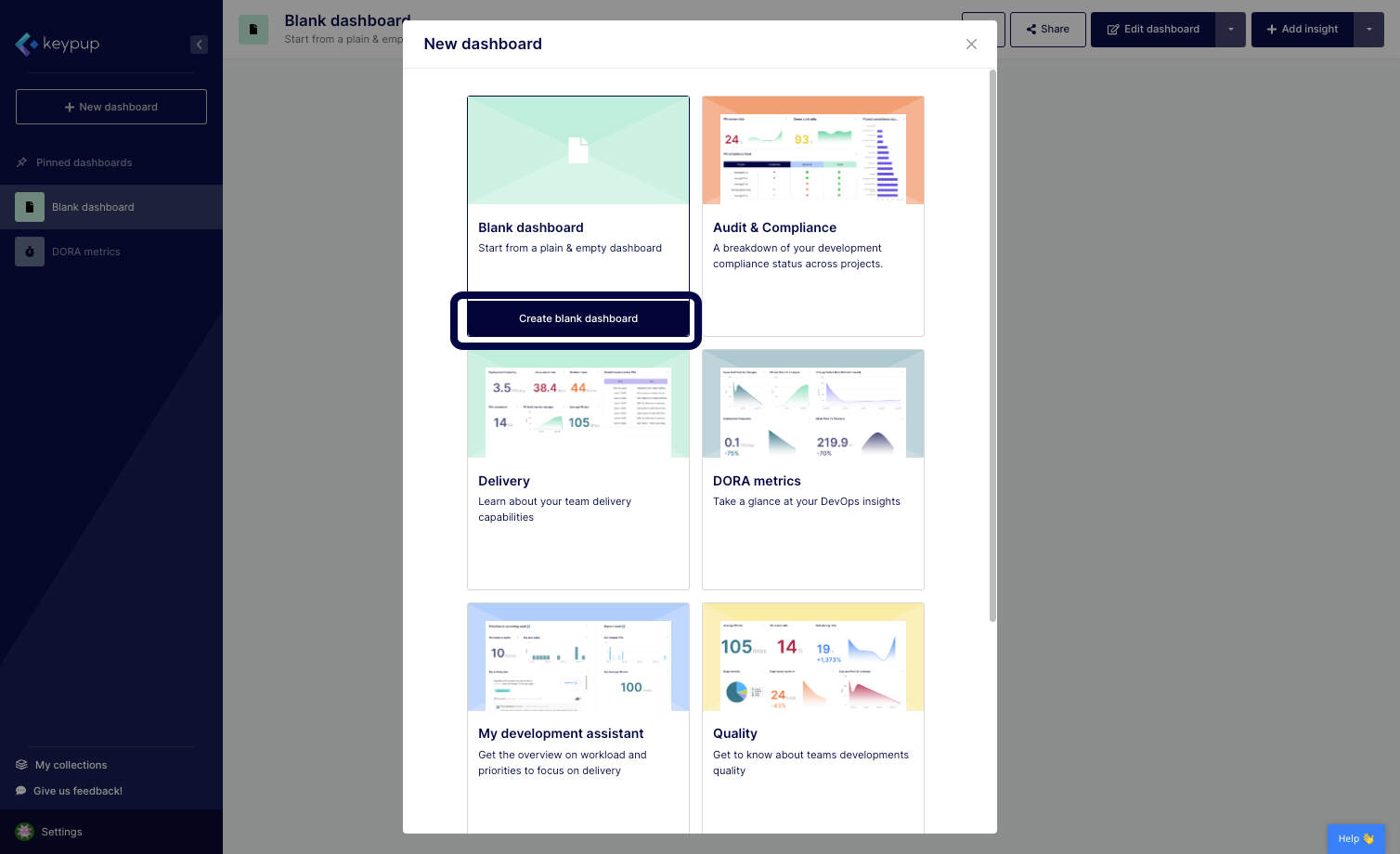Click the Create blank dashboard button
Image resolution: width=1400 pixels, height=854 pixels.
(x=577, y=318)
